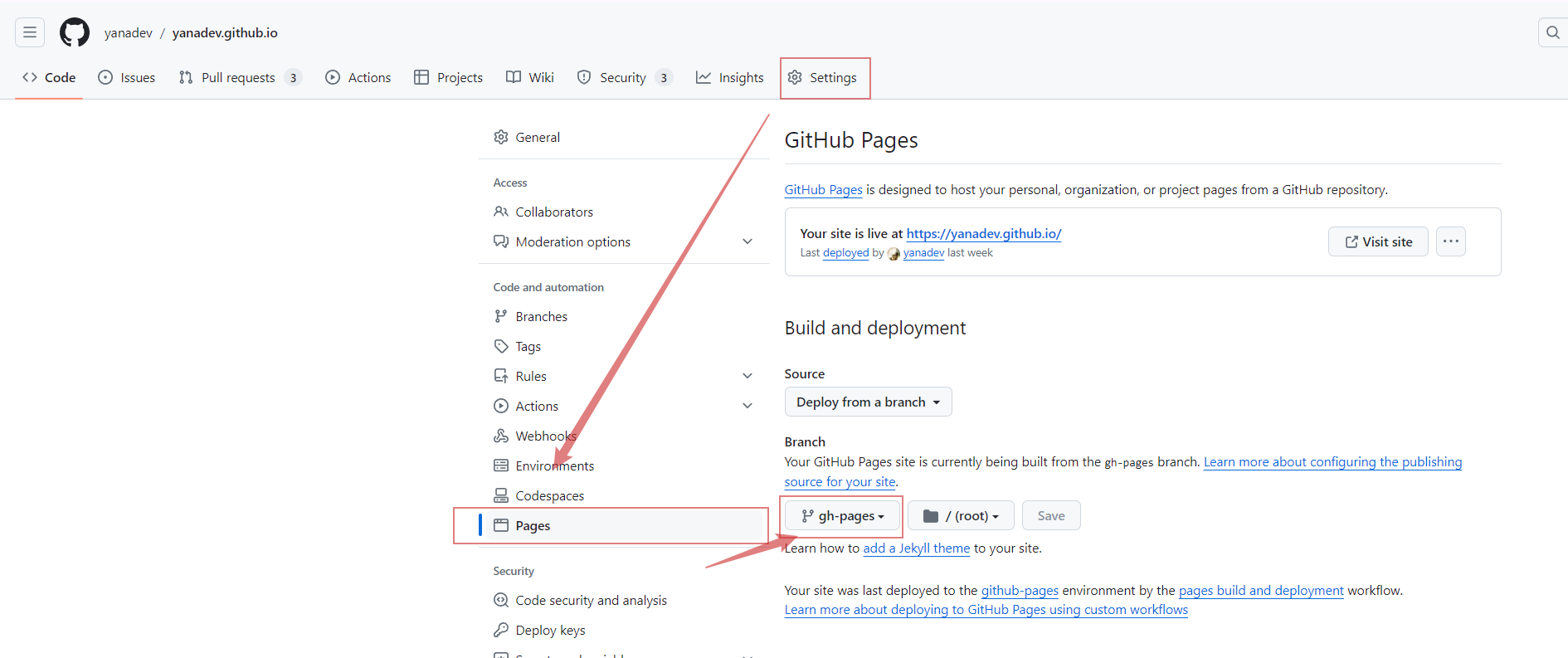Screen dimensions: 1568x658
Task: Switch to the Code tab
Action: tap(49, 77)
